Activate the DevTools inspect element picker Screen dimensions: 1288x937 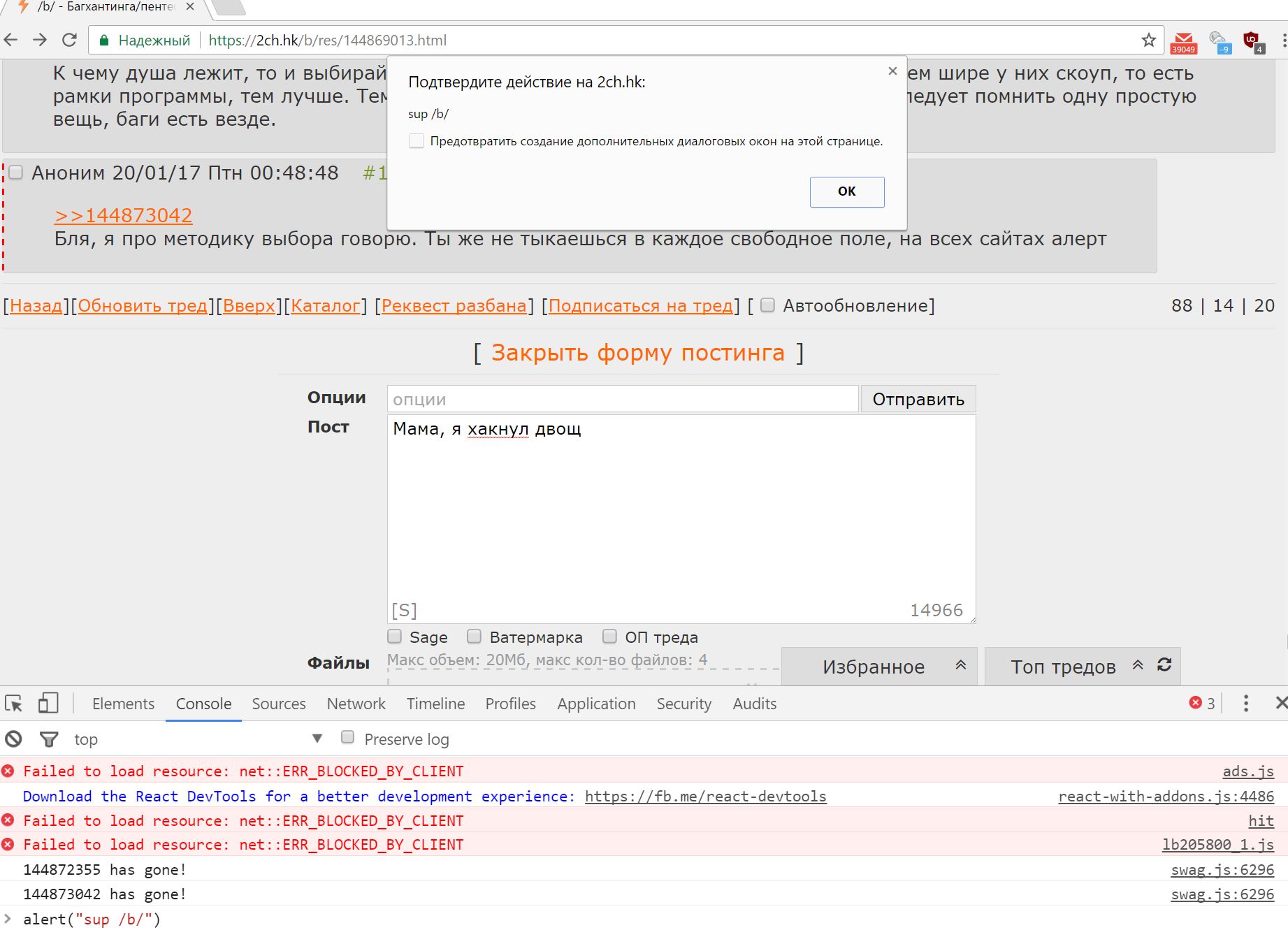14,704
